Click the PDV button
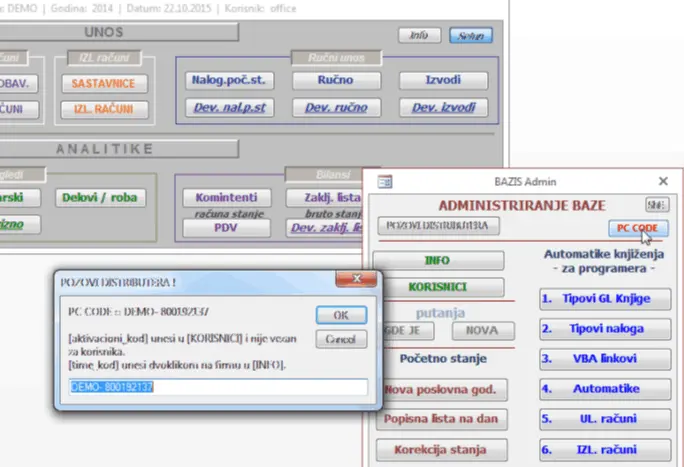 coord(227,227)
